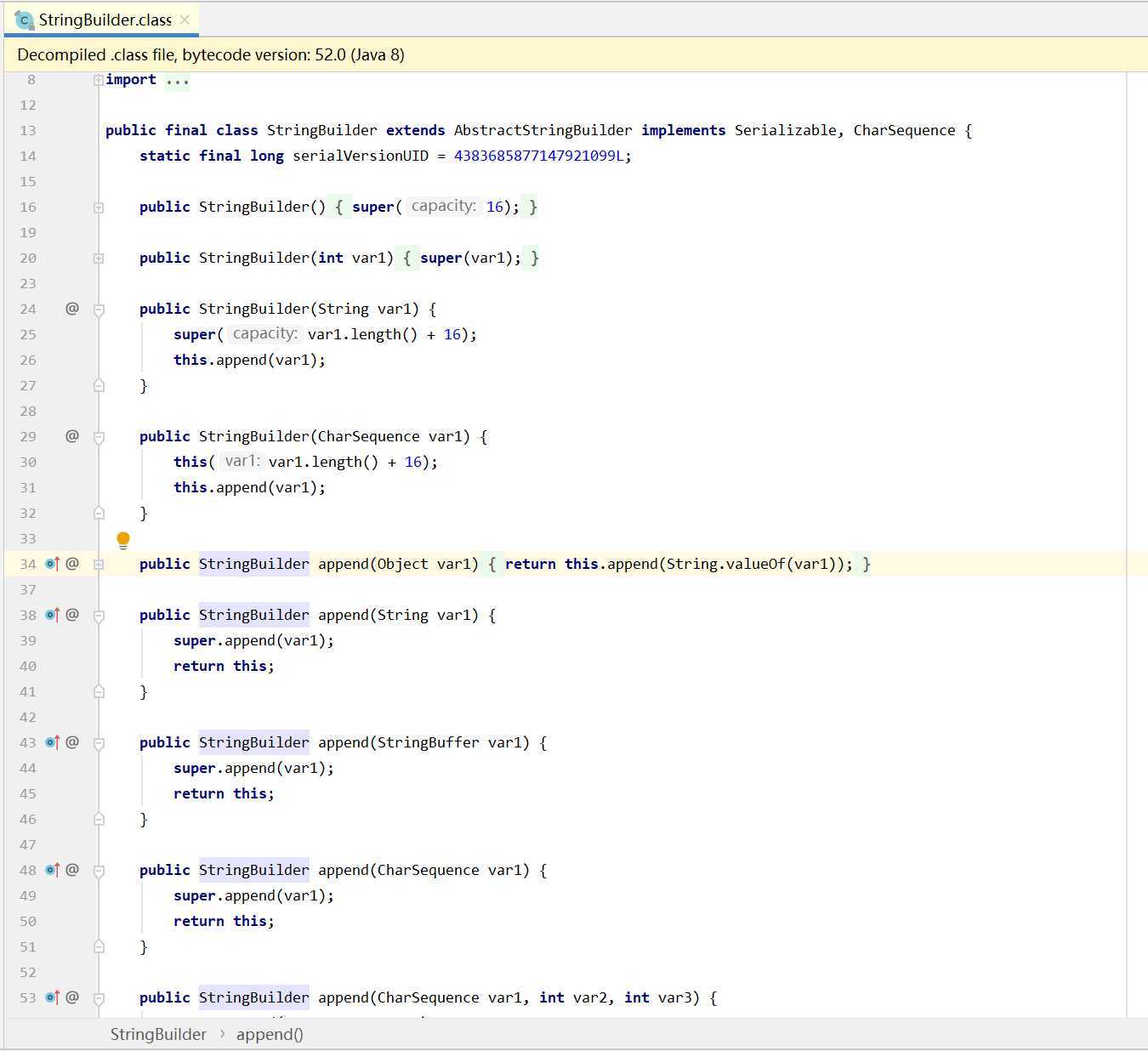Screen dimensions: 1148x1051
Task: Click the @ annotation gutter icon on line 29
Action: click(72, 436)
